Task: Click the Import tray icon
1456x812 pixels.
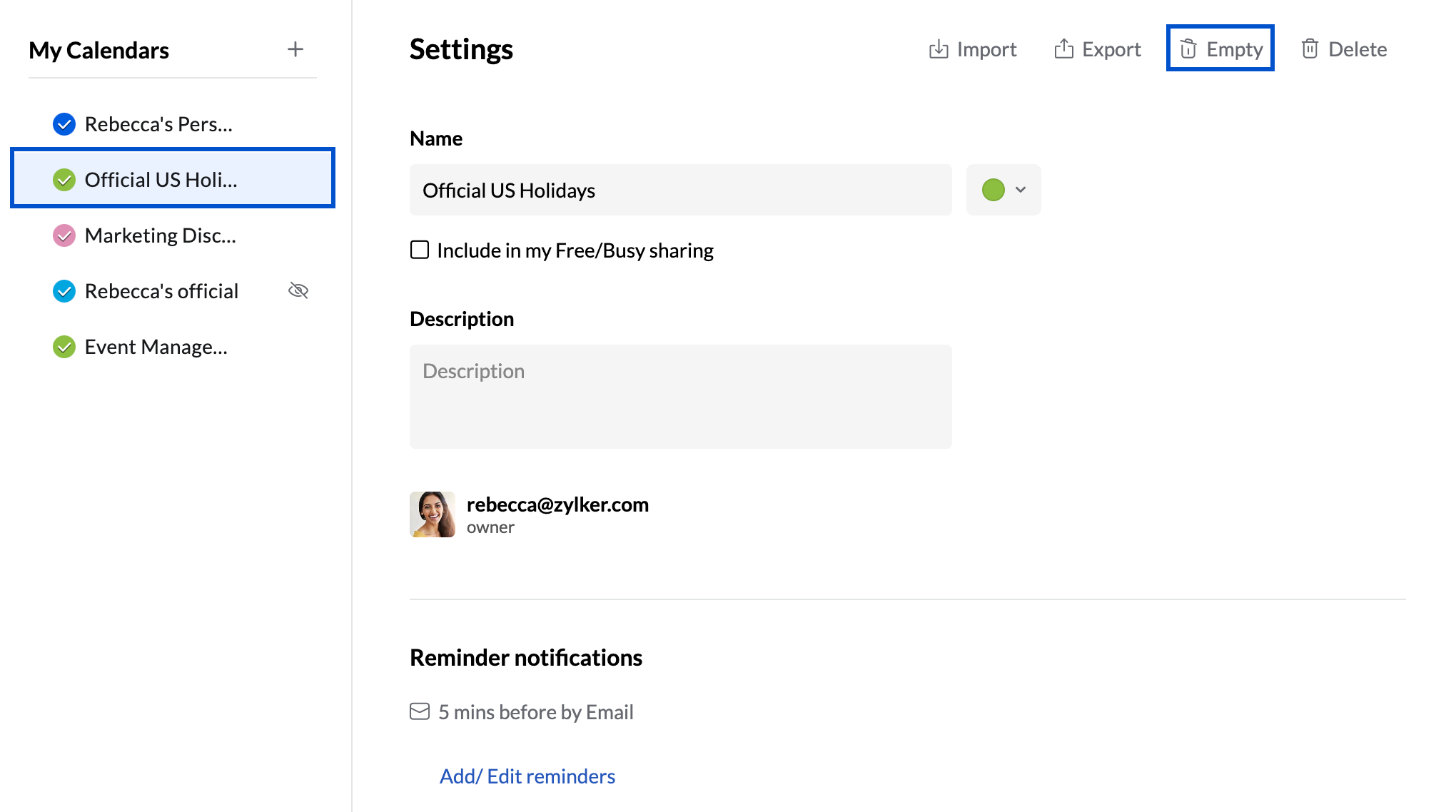Action: tap(939, 49)
